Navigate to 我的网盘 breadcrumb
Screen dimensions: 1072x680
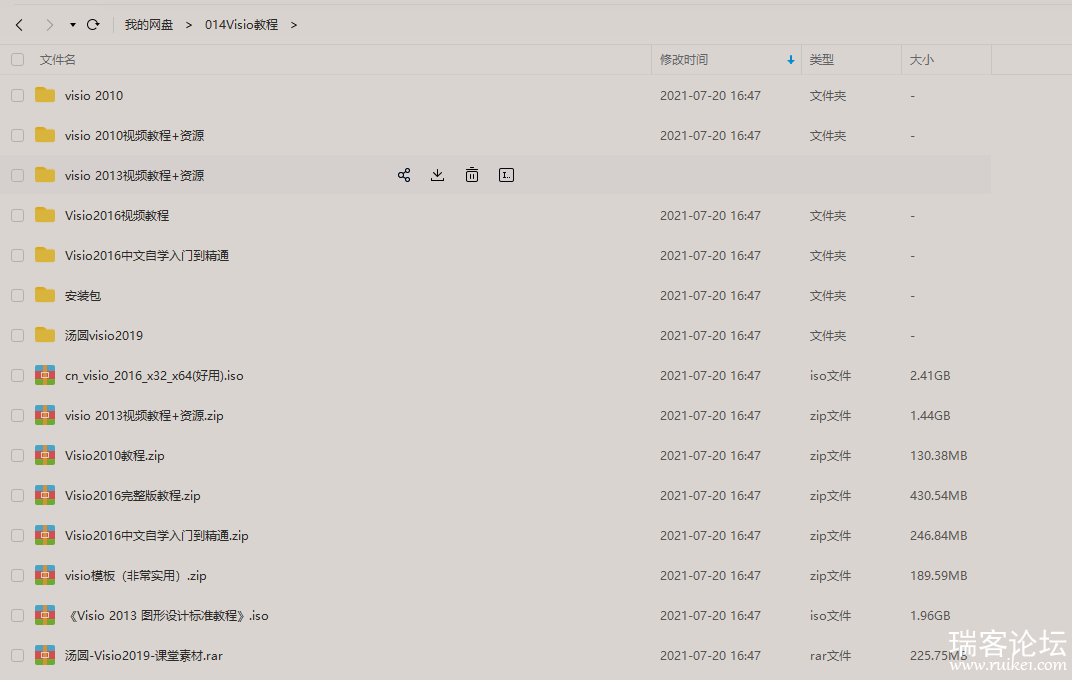[148, 25]
